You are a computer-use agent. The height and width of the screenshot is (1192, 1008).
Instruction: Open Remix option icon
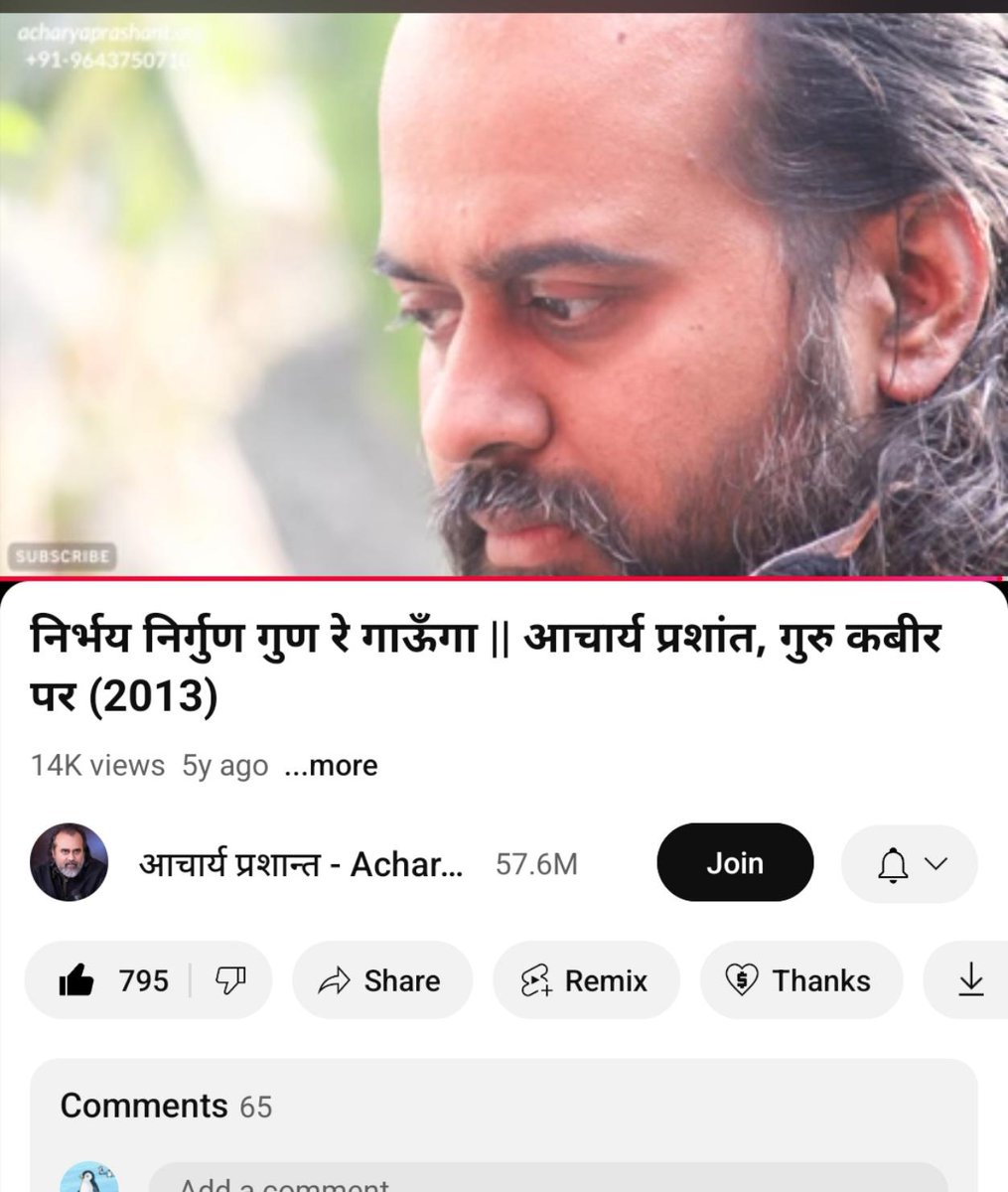[x=536, y=981]
